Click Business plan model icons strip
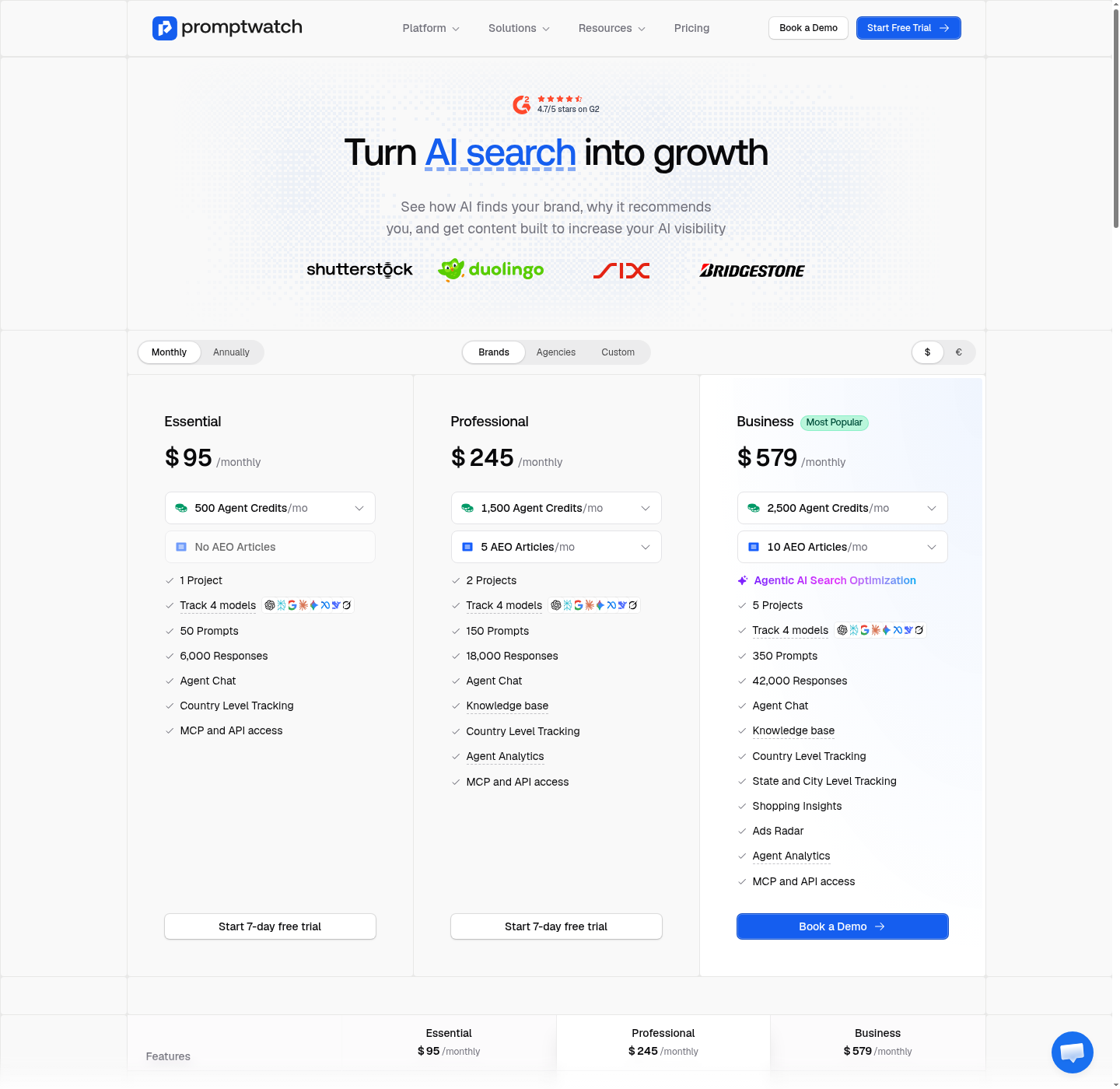The width and height of the screenshot is (1120, 1089). pos(880,630)
